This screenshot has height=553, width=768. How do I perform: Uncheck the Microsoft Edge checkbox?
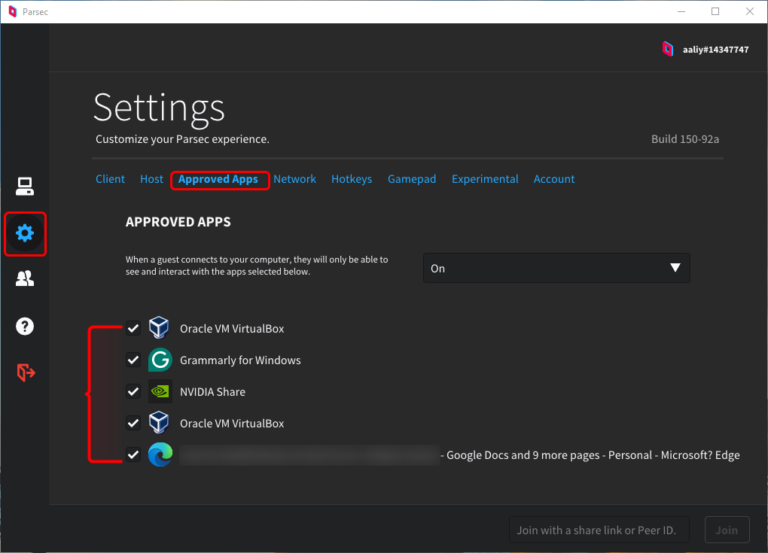coord(133,455)
